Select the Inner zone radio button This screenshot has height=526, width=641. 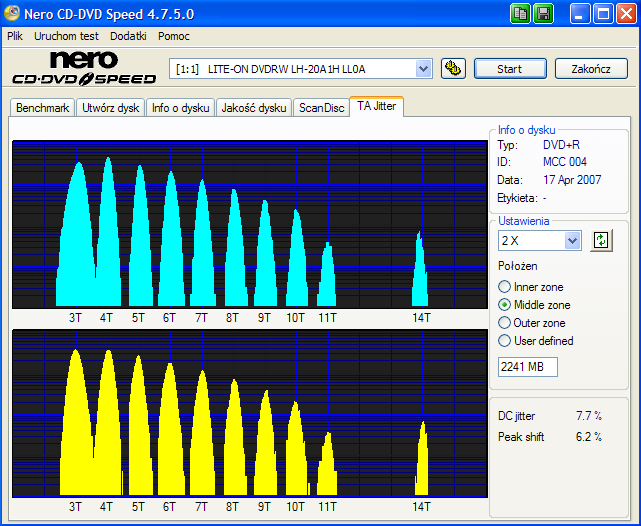point(505,287)
